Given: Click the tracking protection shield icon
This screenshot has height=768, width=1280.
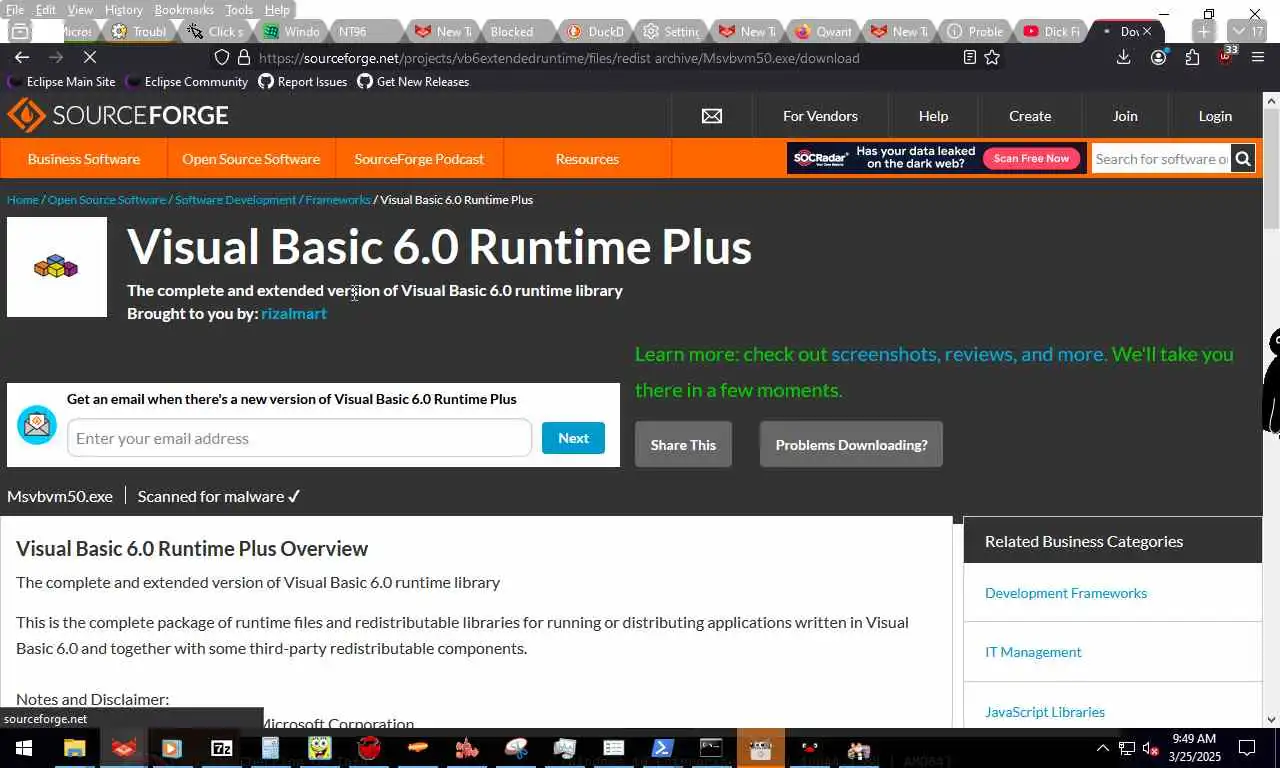Looking at the screenshot, I should (x=223, y=58).
